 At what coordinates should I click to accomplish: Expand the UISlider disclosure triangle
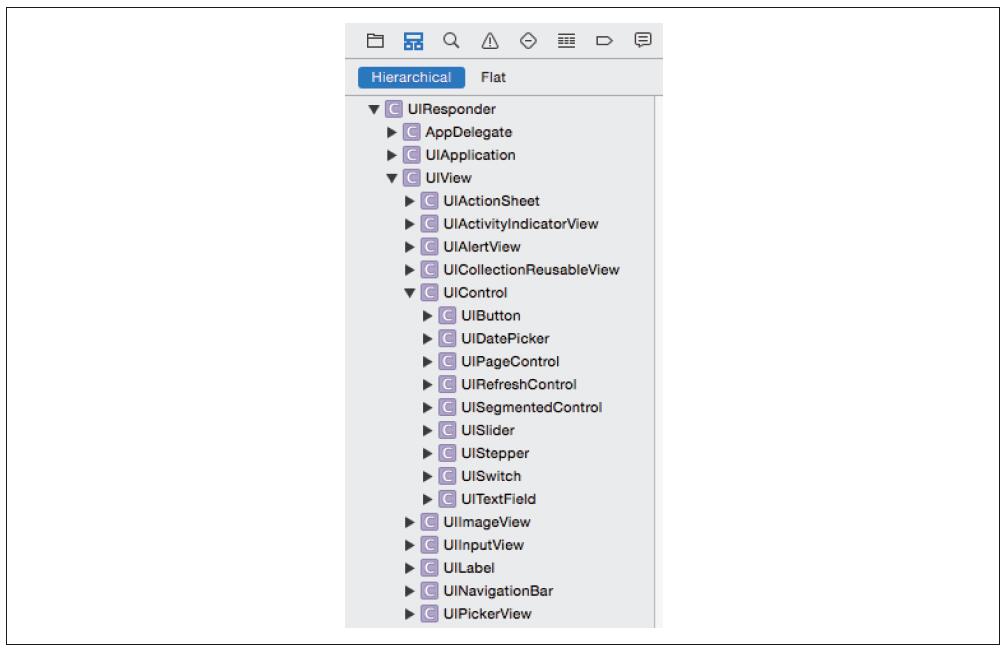coord(428,431)
